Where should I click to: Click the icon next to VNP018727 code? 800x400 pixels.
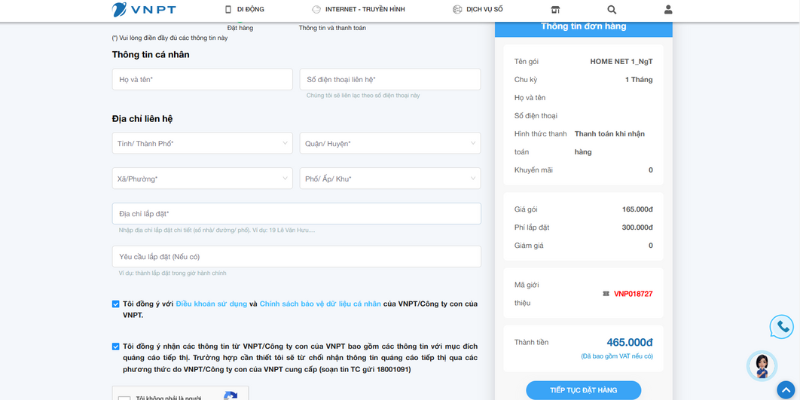pyautogui.click(x=606, y=294)
